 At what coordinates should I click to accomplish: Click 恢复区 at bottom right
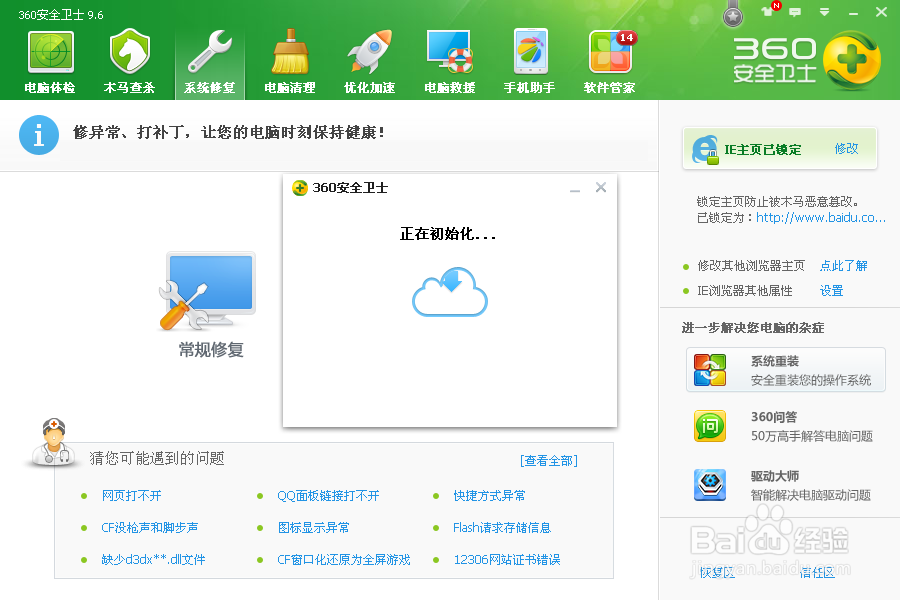pyautogui.click(x=717, y=572)
